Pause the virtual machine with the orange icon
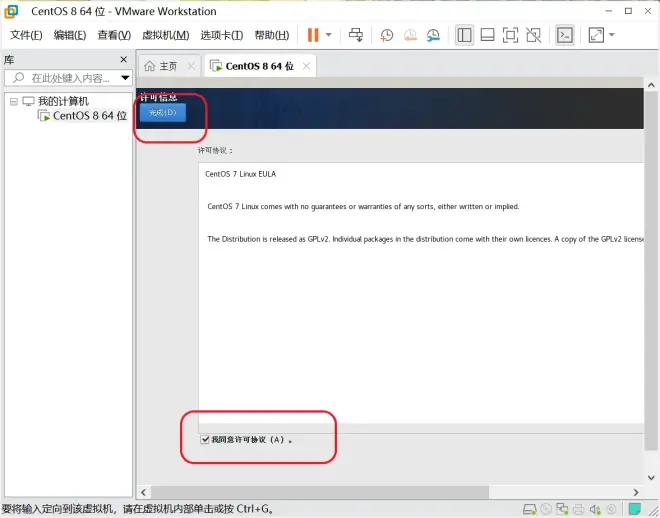 [x=313, y=35]
